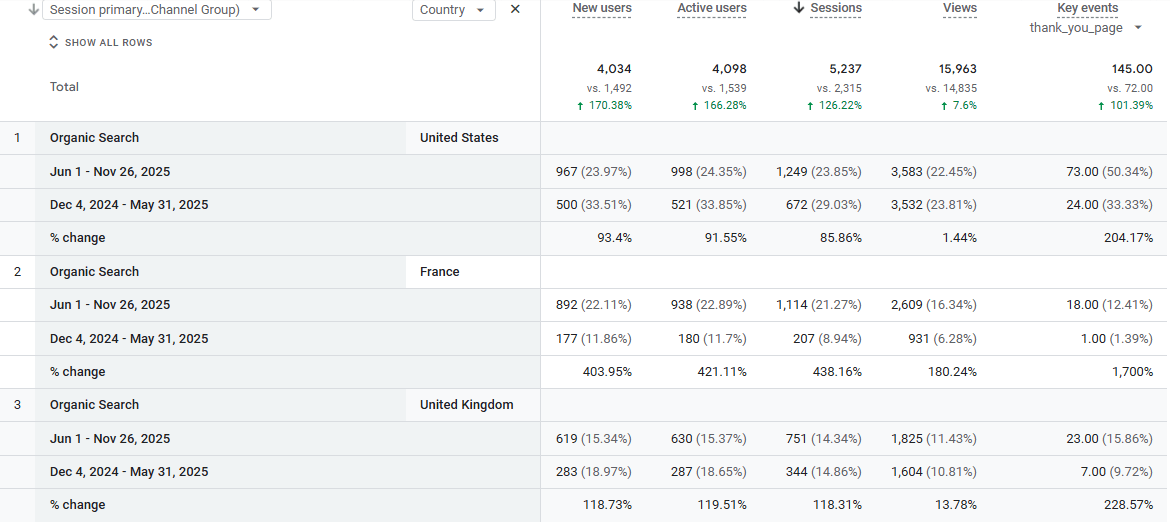
Task: Click the France country cell
Action: (x=439, y=272)
